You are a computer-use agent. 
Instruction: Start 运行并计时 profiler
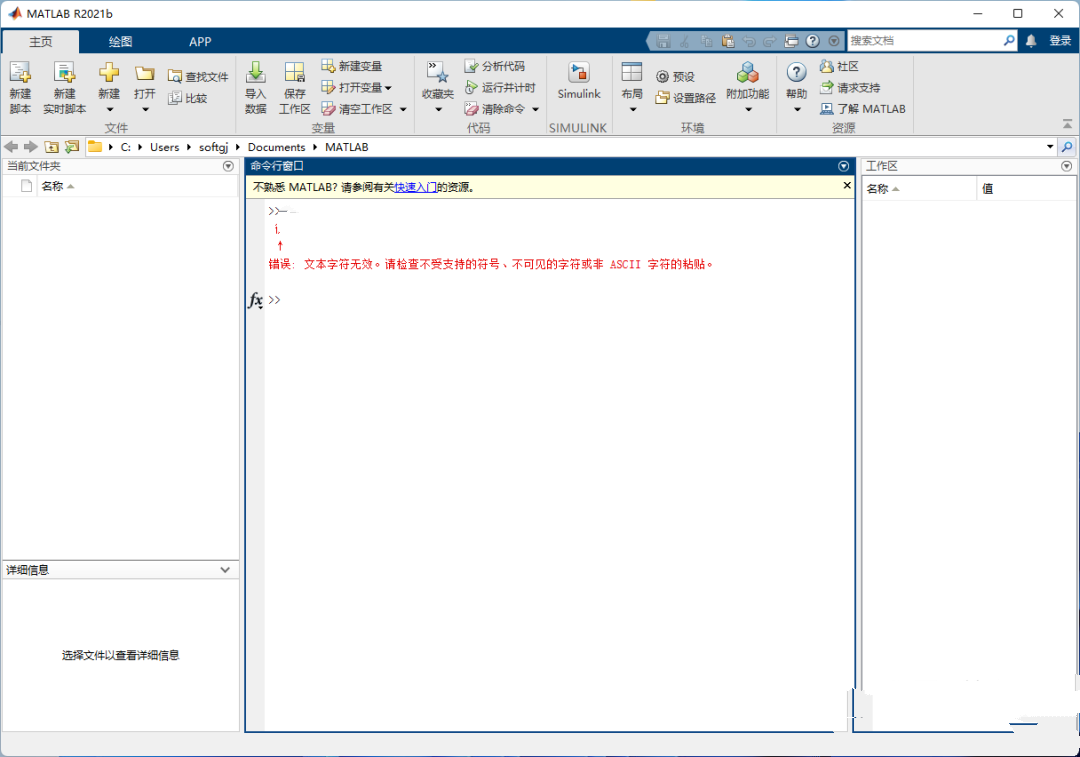(x=500, y=87)
